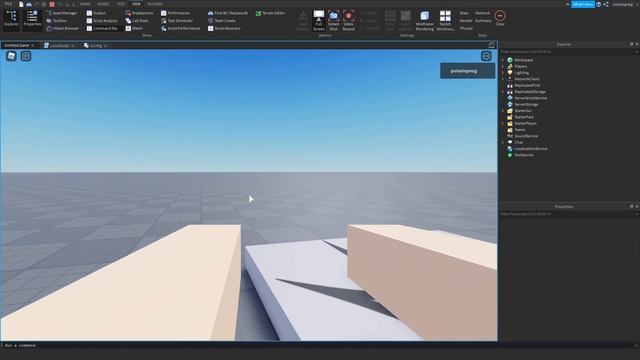The width and height of the screenshot is (640, 360).
Task: Expand the Chat tree node
Action: [x=503, y=142]
